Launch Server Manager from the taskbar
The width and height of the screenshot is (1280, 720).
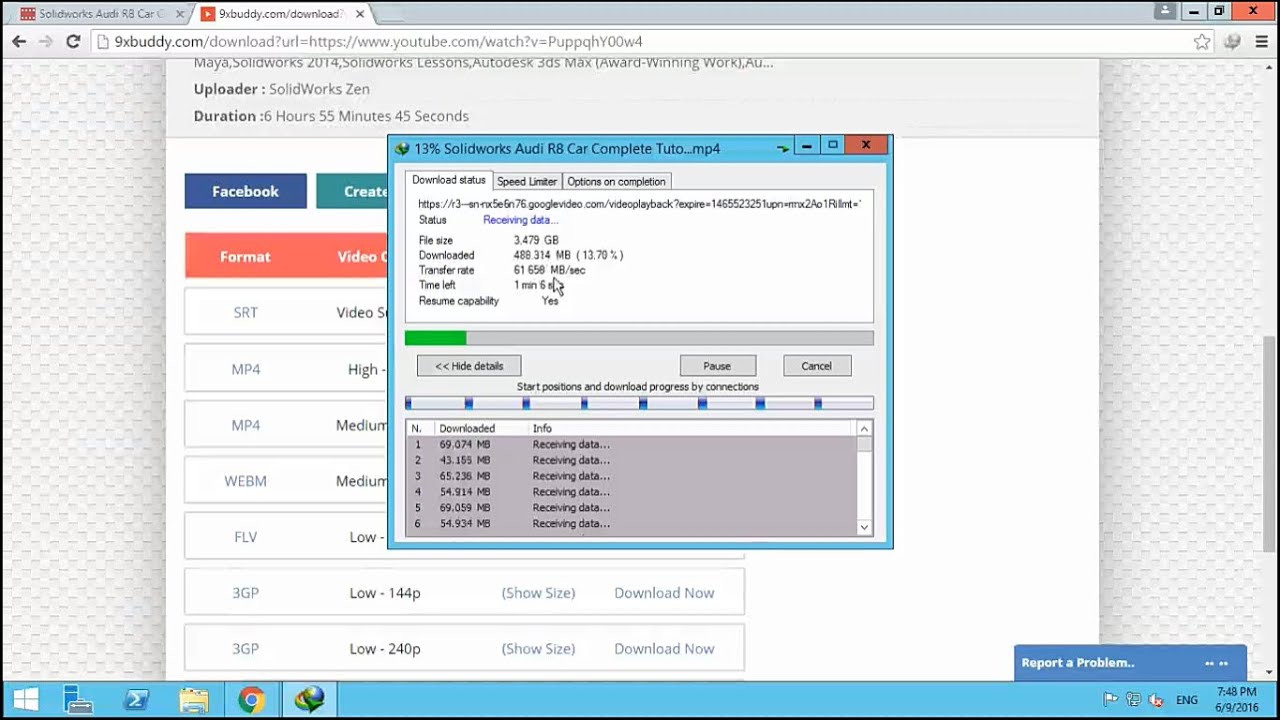point(78,700)
